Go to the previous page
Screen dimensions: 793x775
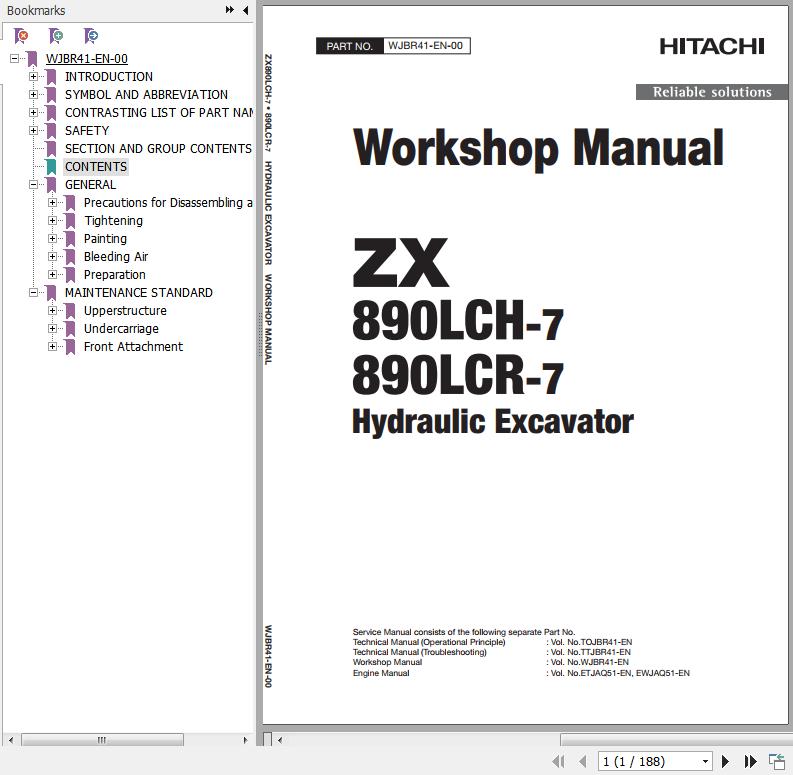(x=583, y=761)
